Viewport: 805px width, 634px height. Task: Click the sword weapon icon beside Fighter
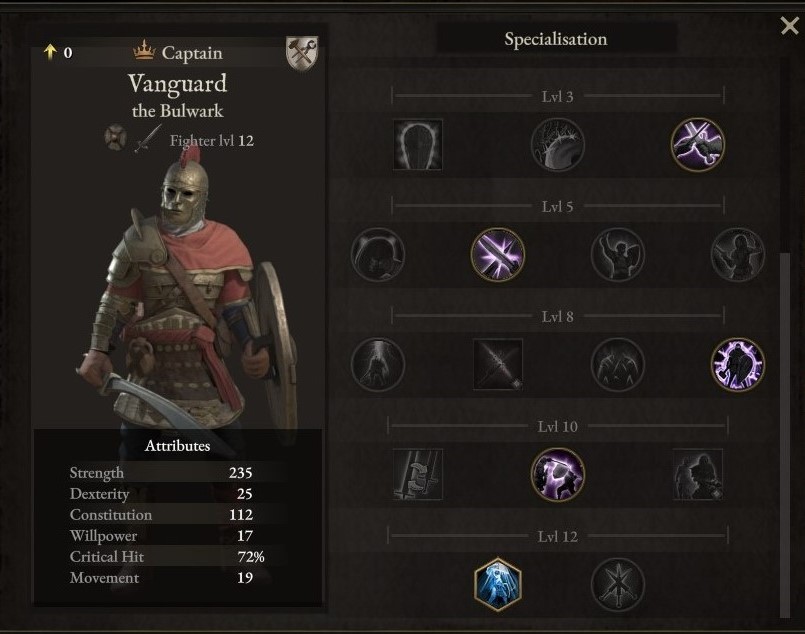148,139
